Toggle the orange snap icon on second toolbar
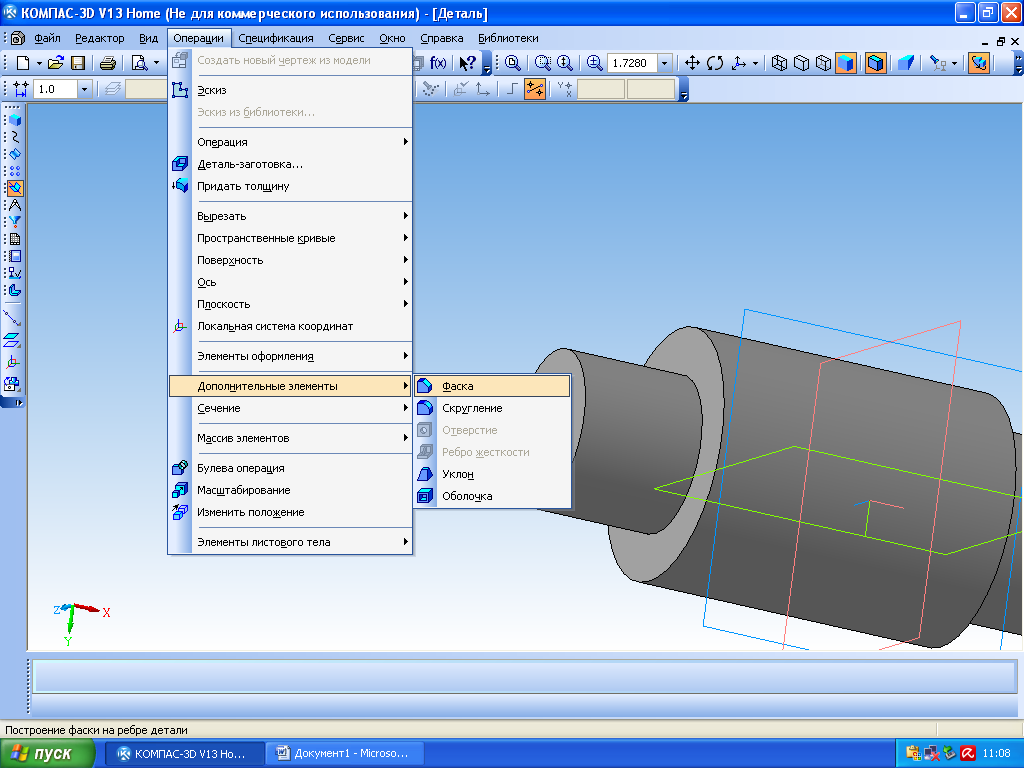Screen dimensions: 1024x768 click(535, 89)
